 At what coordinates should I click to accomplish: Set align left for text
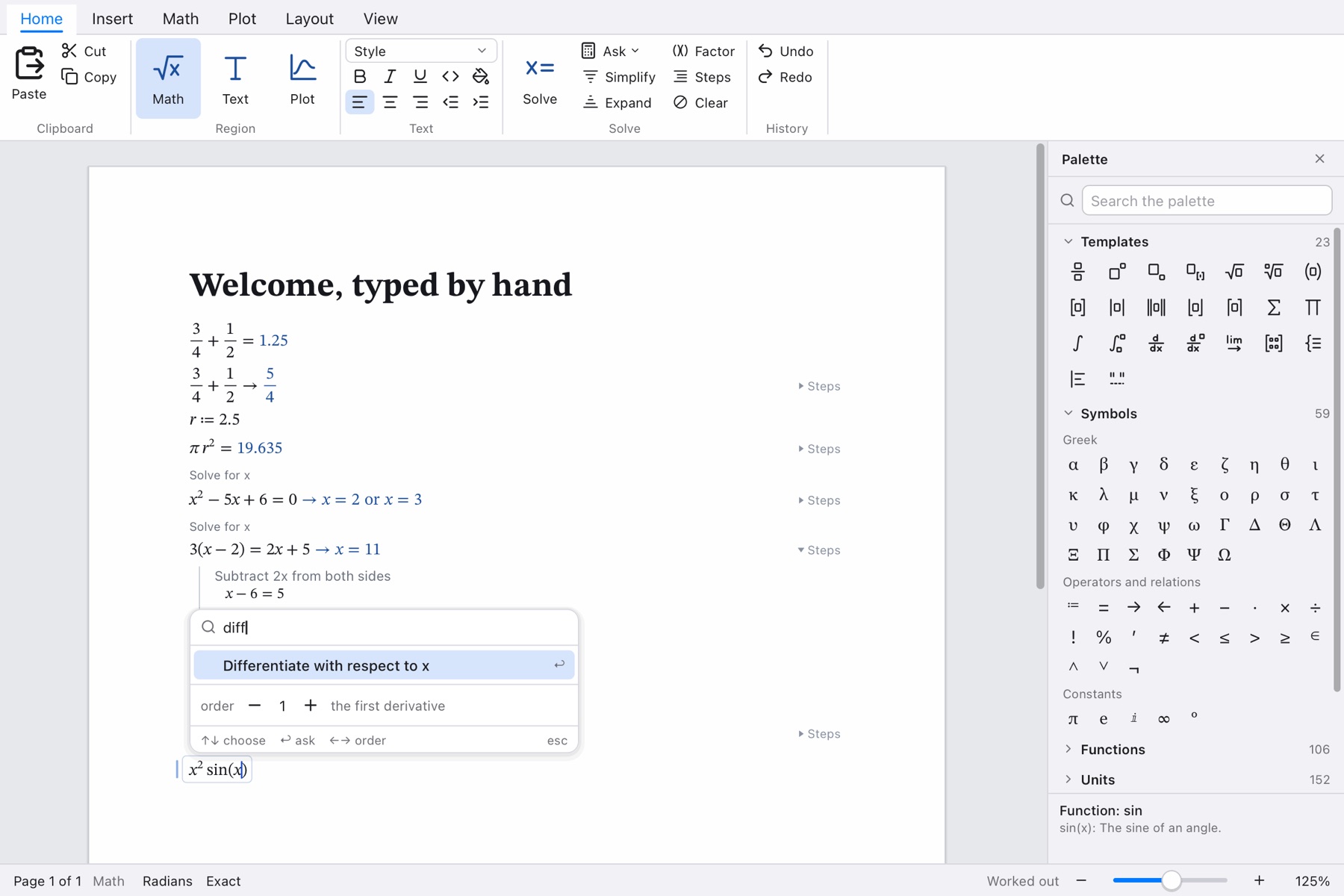tap(360, 102)
